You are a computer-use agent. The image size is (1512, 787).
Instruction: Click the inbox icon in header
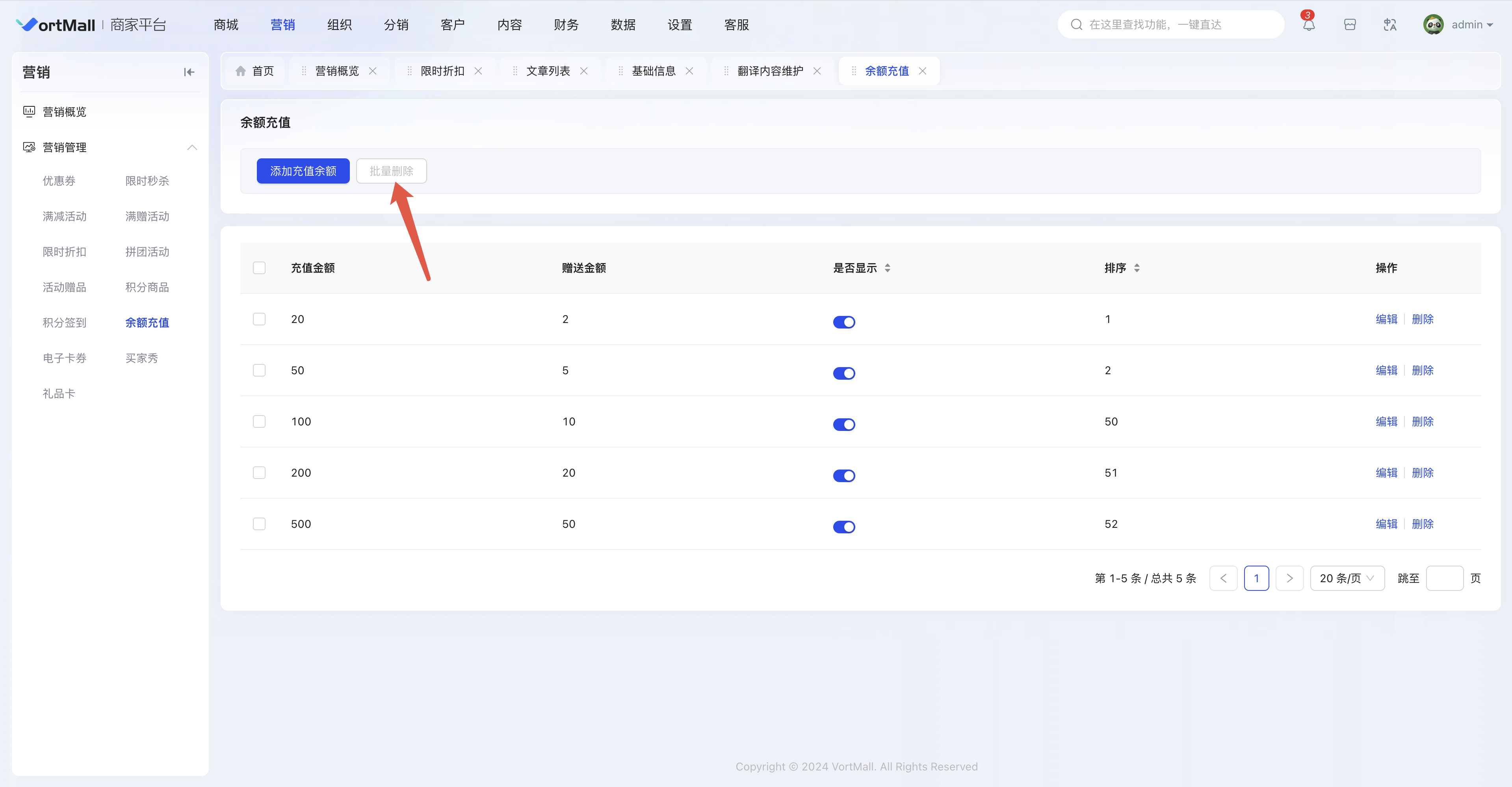pos(1349,25)
